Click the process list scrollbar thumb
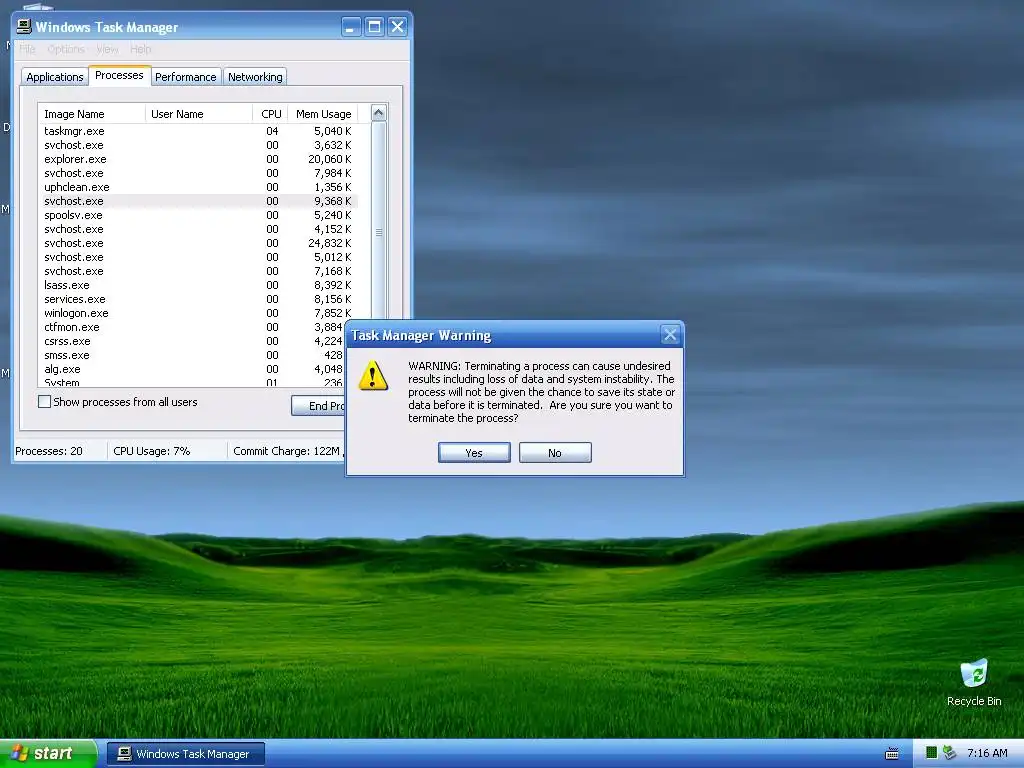This screenshot has height=768, width=1024. point(379,232)
